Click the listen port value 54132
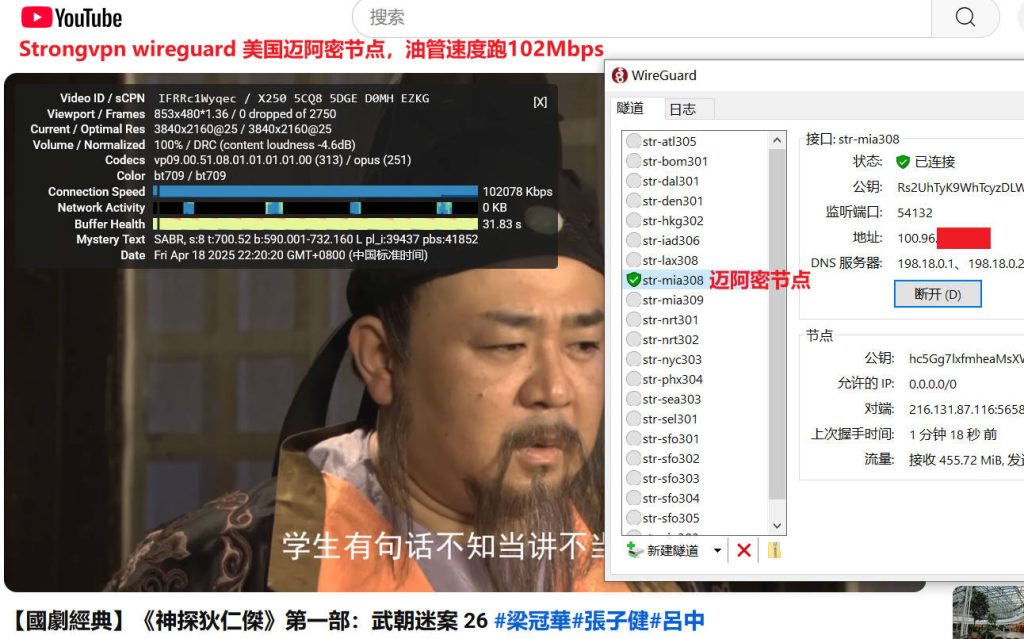Viewport: 1024px width, 639px height. [915, 212]
